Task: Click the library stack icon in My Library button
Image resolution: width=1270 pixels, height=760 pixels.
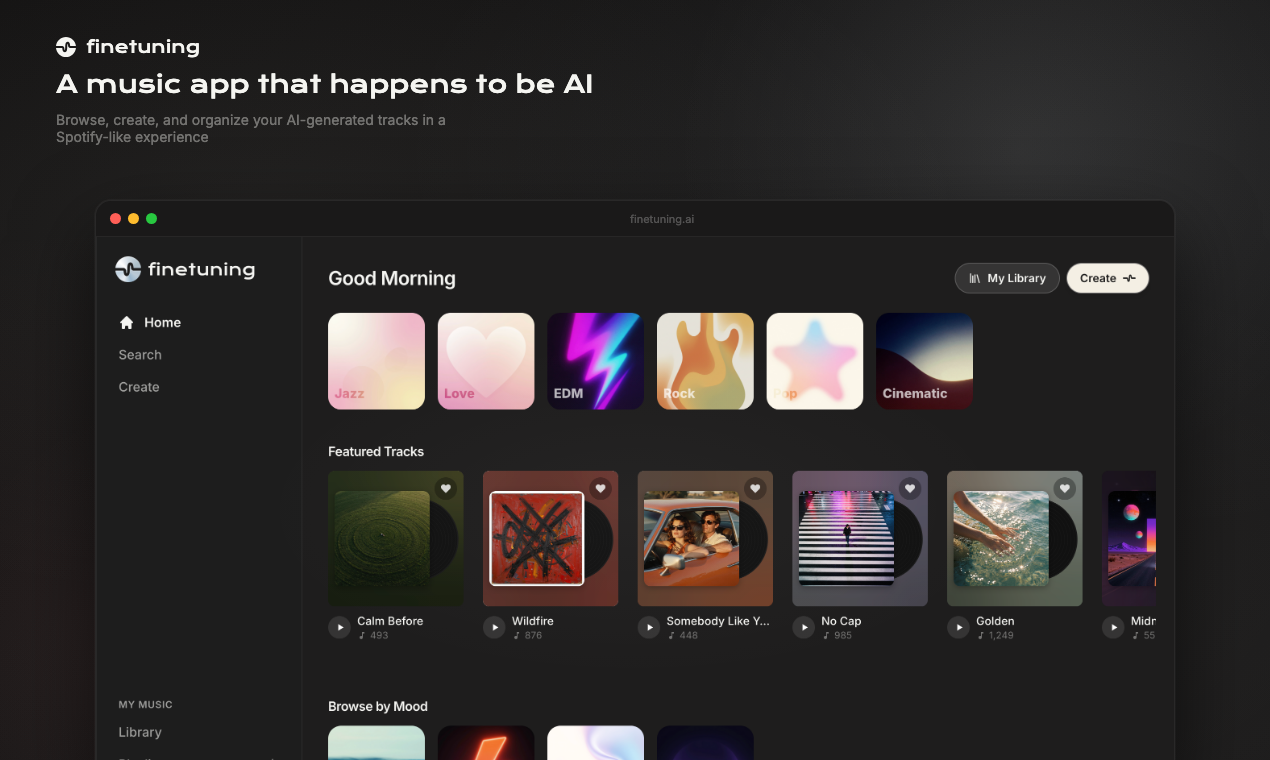Action: pyautogui.click(x=974, y=278)
